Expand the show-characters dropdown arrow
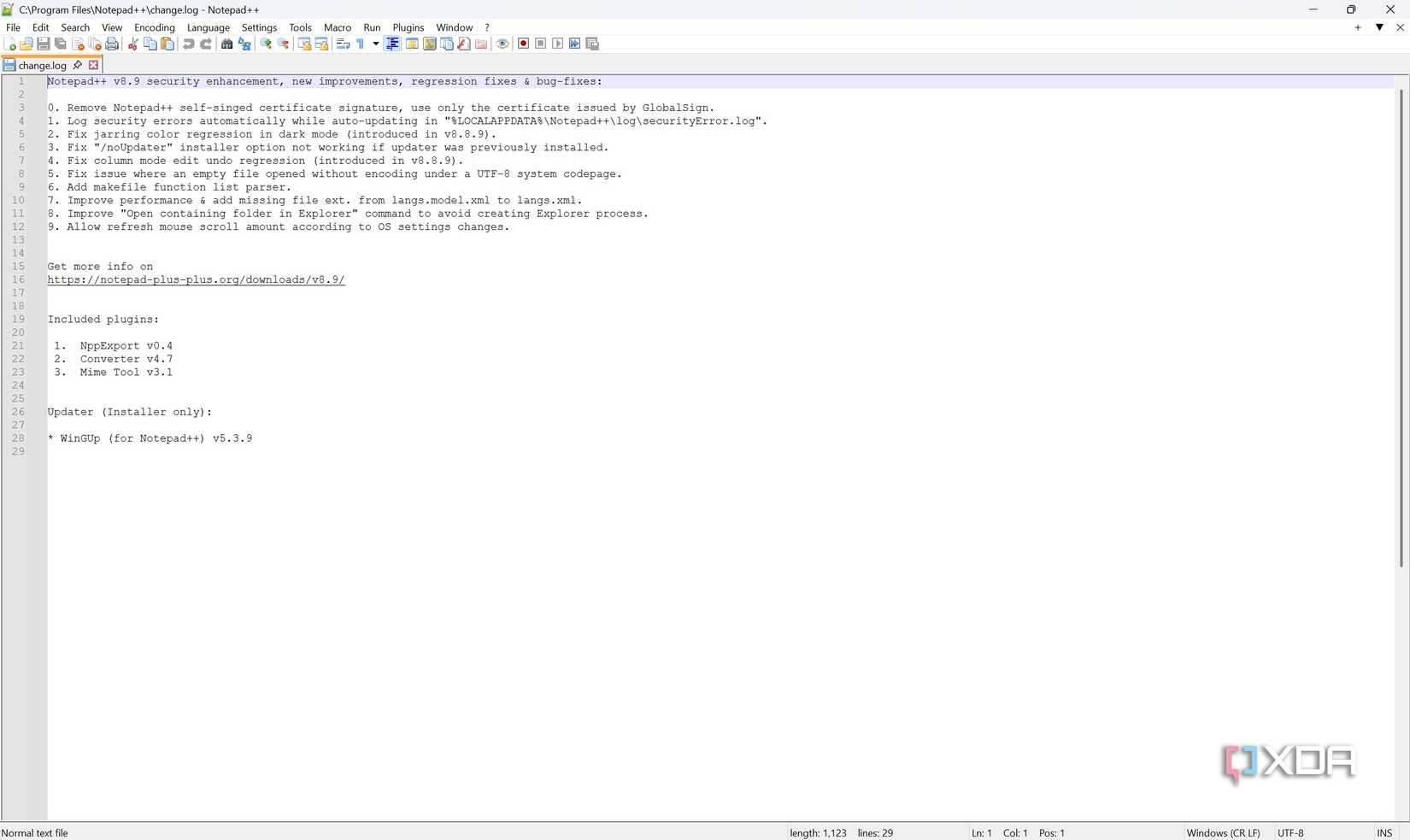The height and width of the screenshot is (840, 1410). point(376,44)
